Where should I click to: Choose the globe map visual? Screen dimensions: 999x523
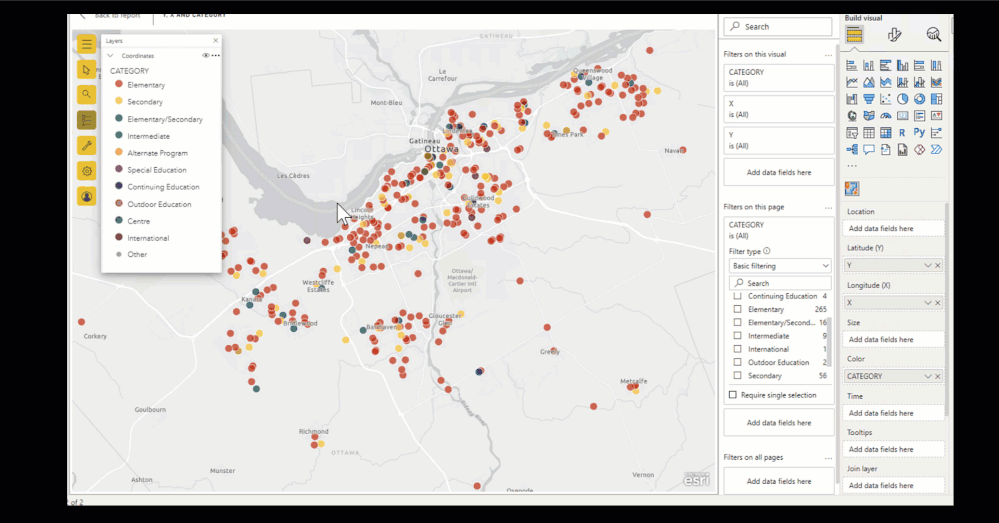point(852,116)
